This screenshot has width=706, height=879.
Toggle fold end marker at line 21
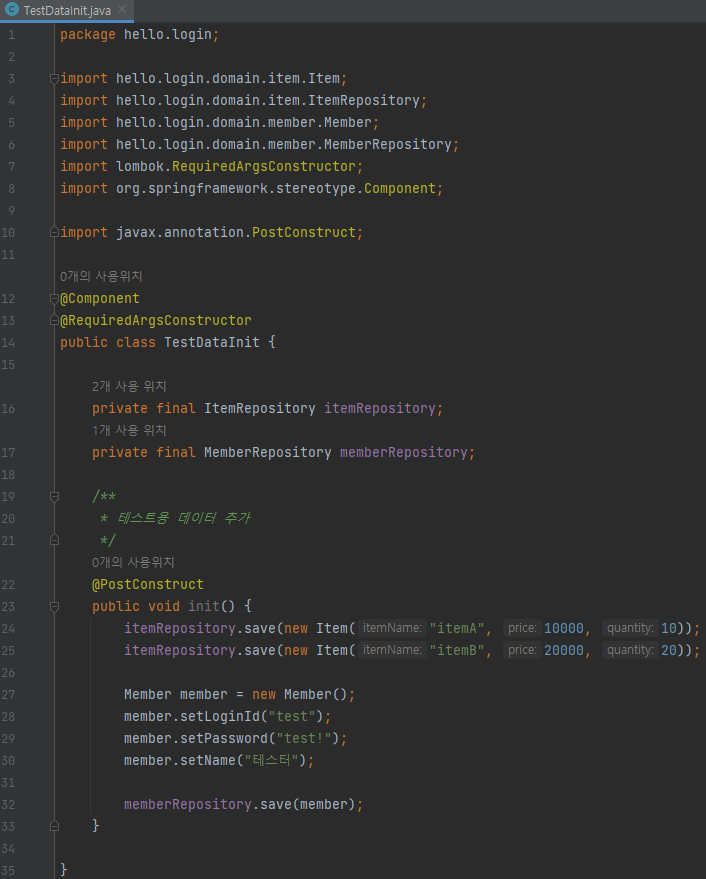(x=54, y=540)
